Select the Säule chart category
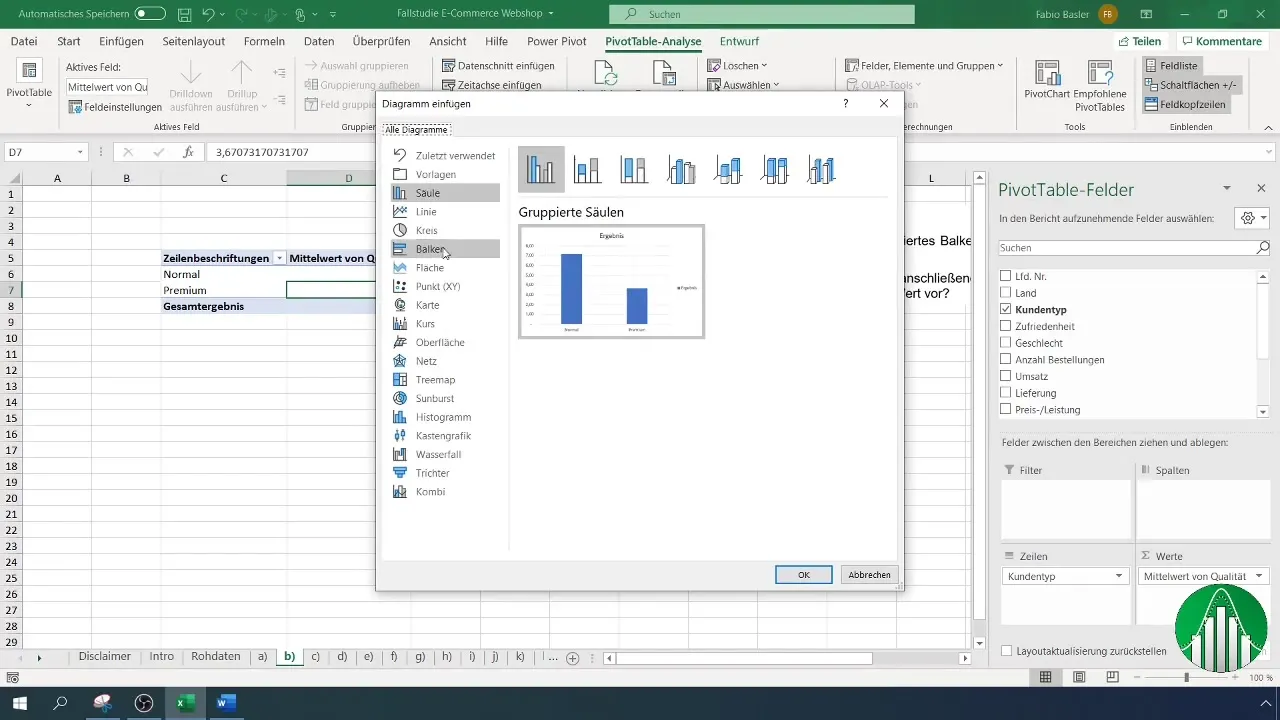1280x720 pixels. click(x=445, y=193)
